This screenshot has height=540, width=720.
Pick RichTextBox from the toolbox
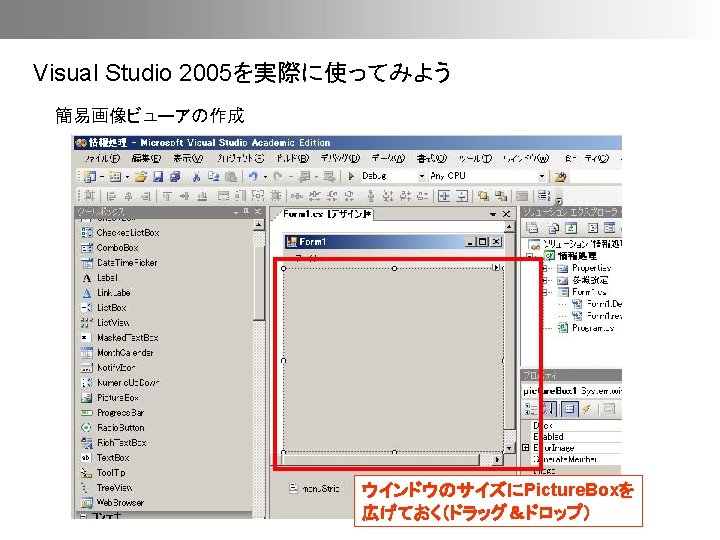click(114, 443)
